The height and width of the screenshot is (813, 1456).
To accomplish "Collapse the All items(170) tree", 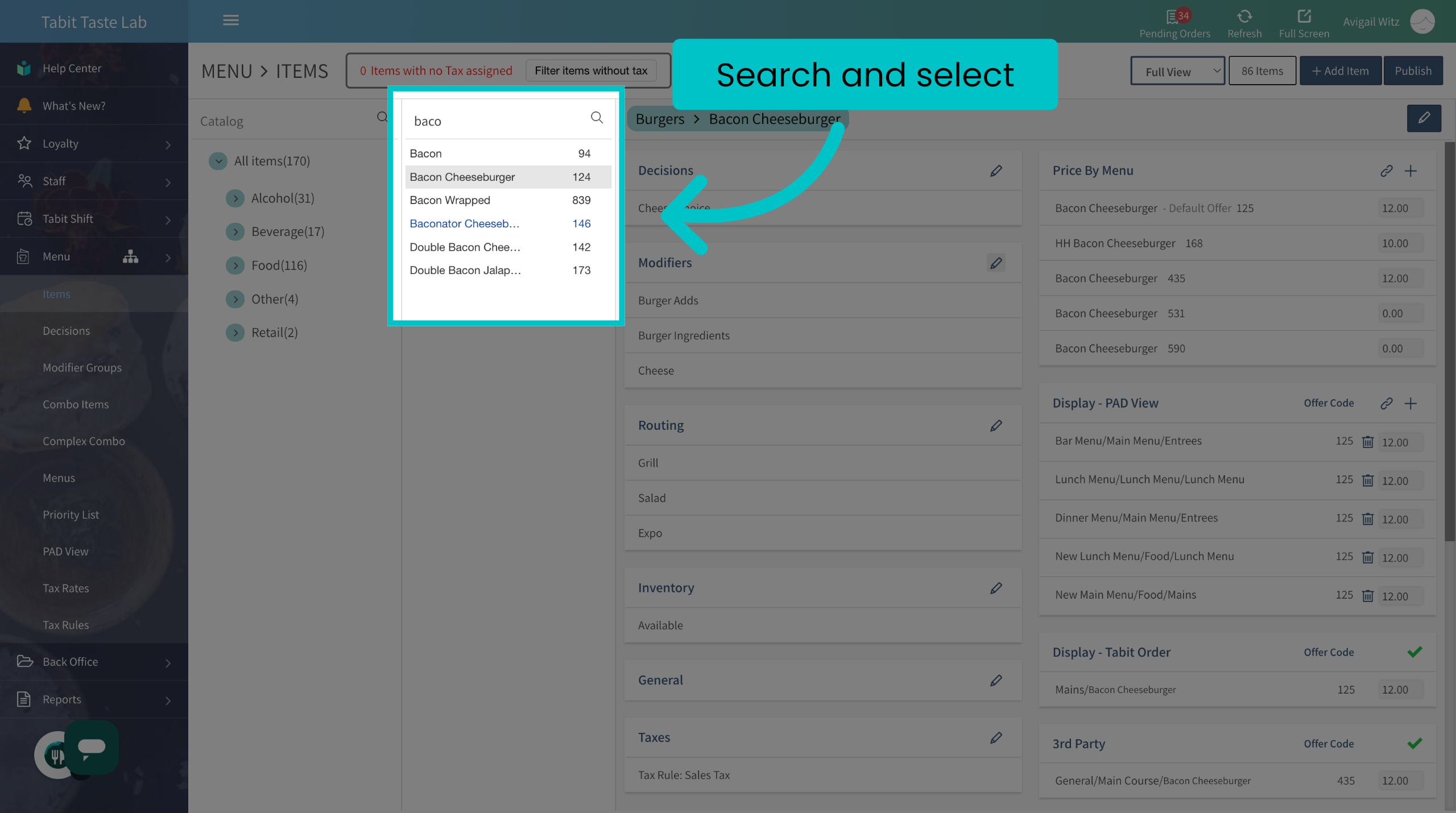I will pos(218,161).
